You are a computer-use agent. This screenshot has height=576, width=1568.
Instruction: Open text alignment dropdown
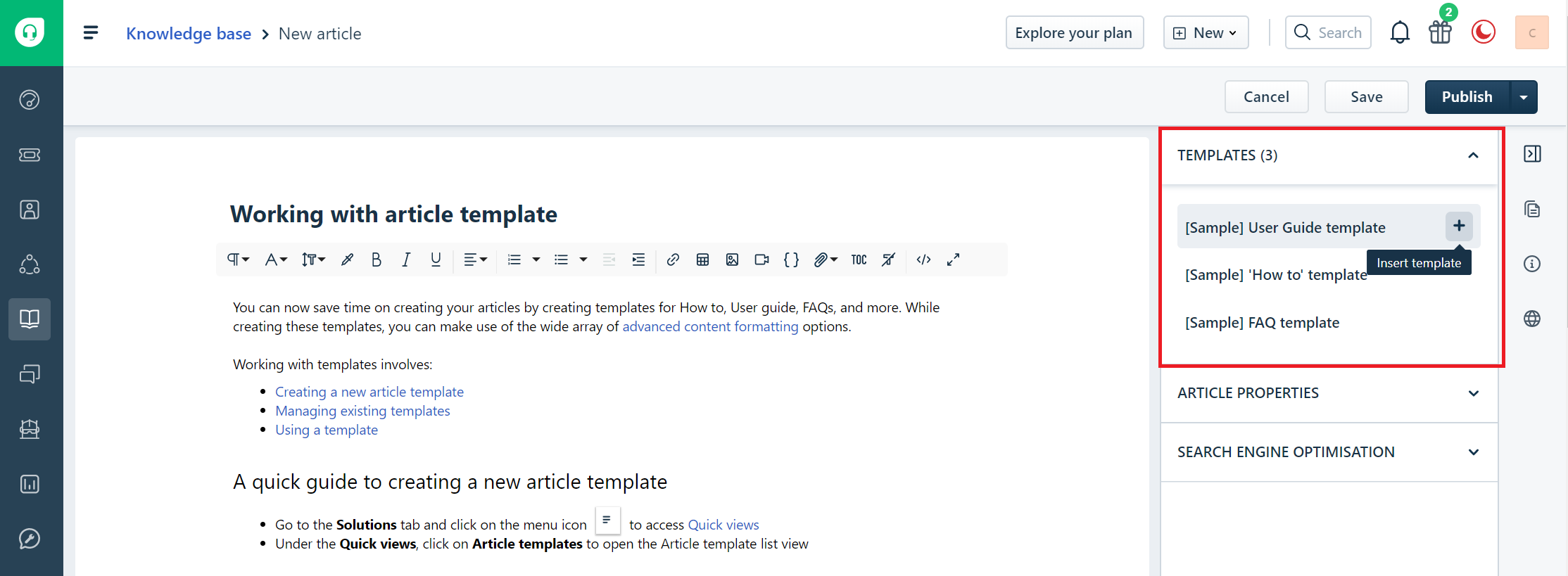475,260
